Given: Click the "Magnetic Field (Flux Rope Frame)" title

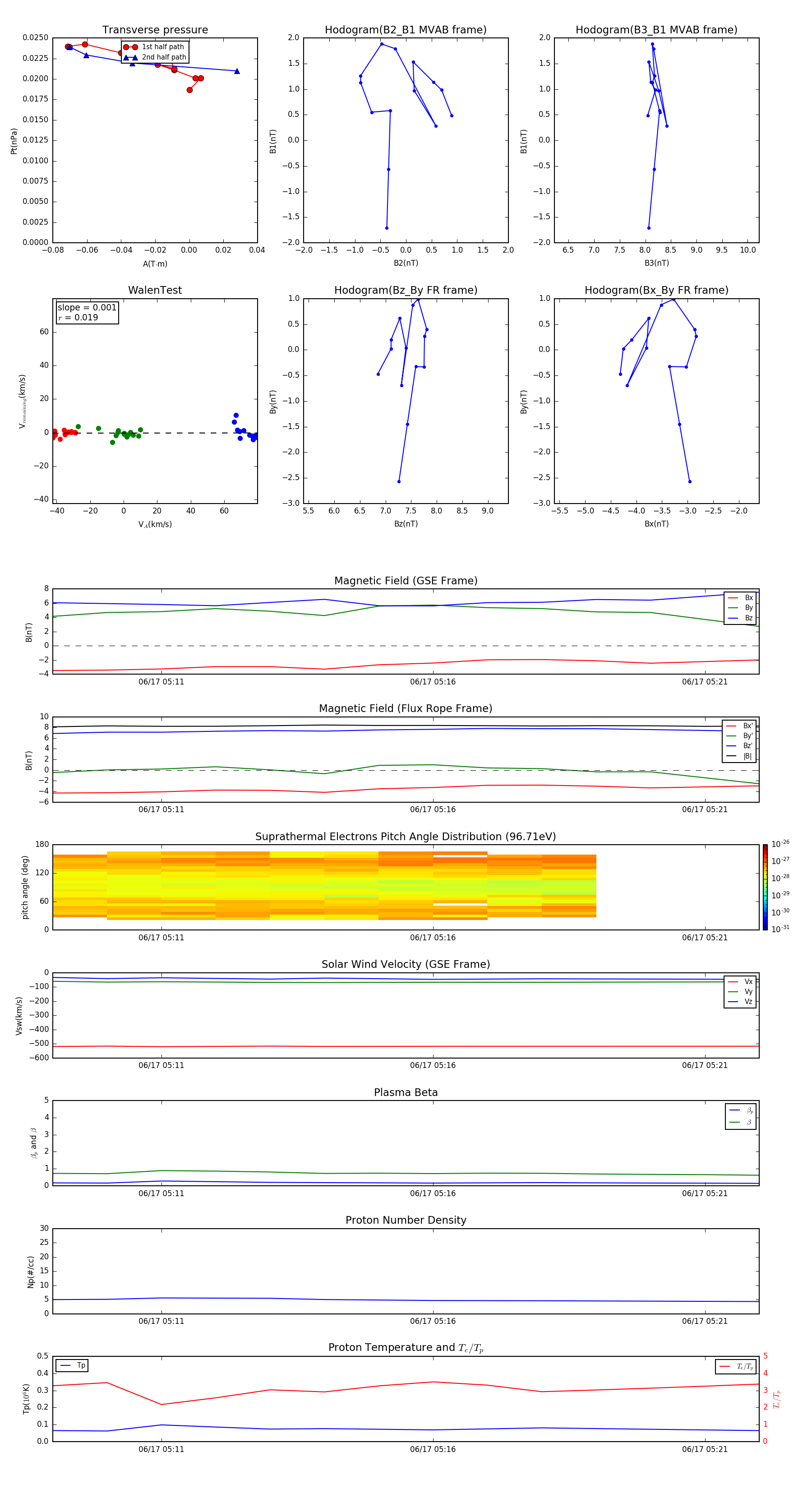Looking at the screenshot, I should 406,709.
